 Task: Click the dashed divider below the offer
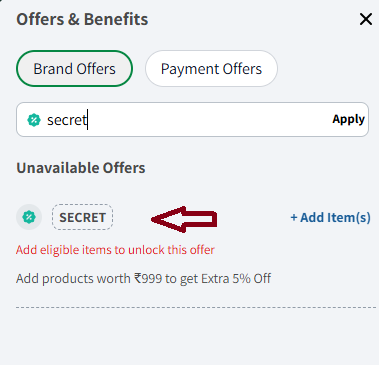click(196, 307)
